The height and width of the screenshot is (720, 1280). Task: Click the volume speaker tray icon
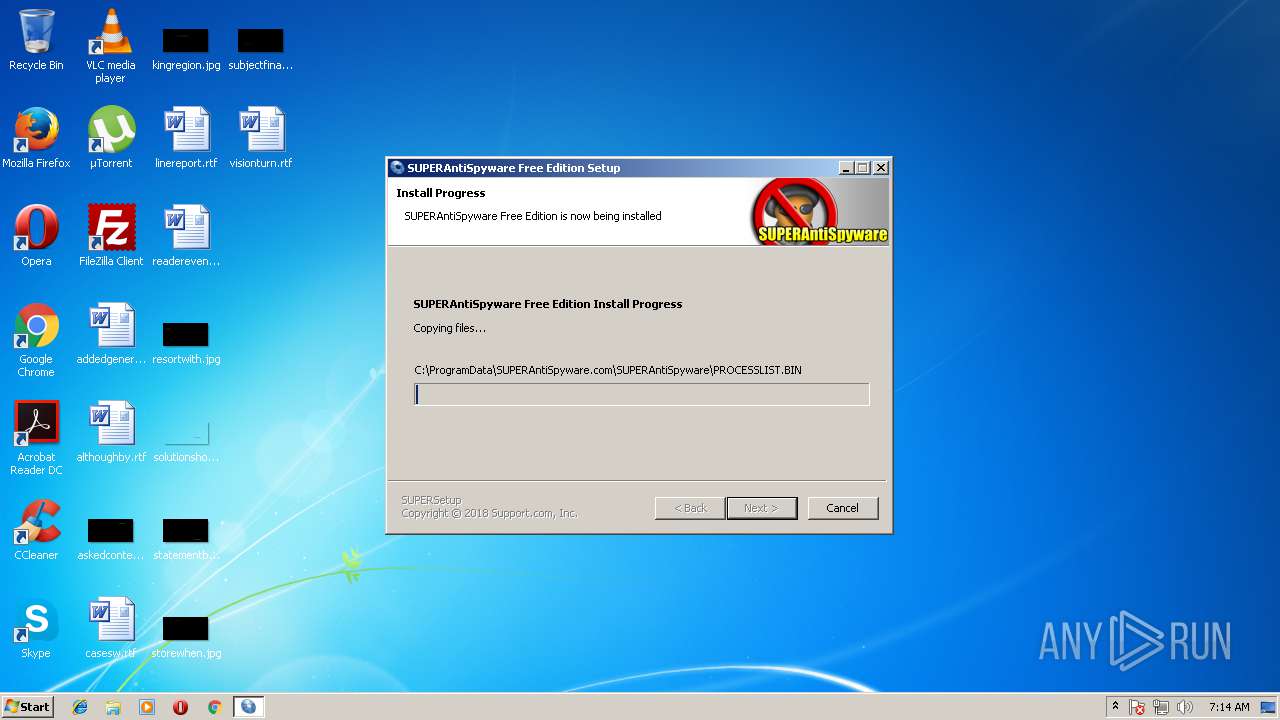click(x=1185, y=707)
